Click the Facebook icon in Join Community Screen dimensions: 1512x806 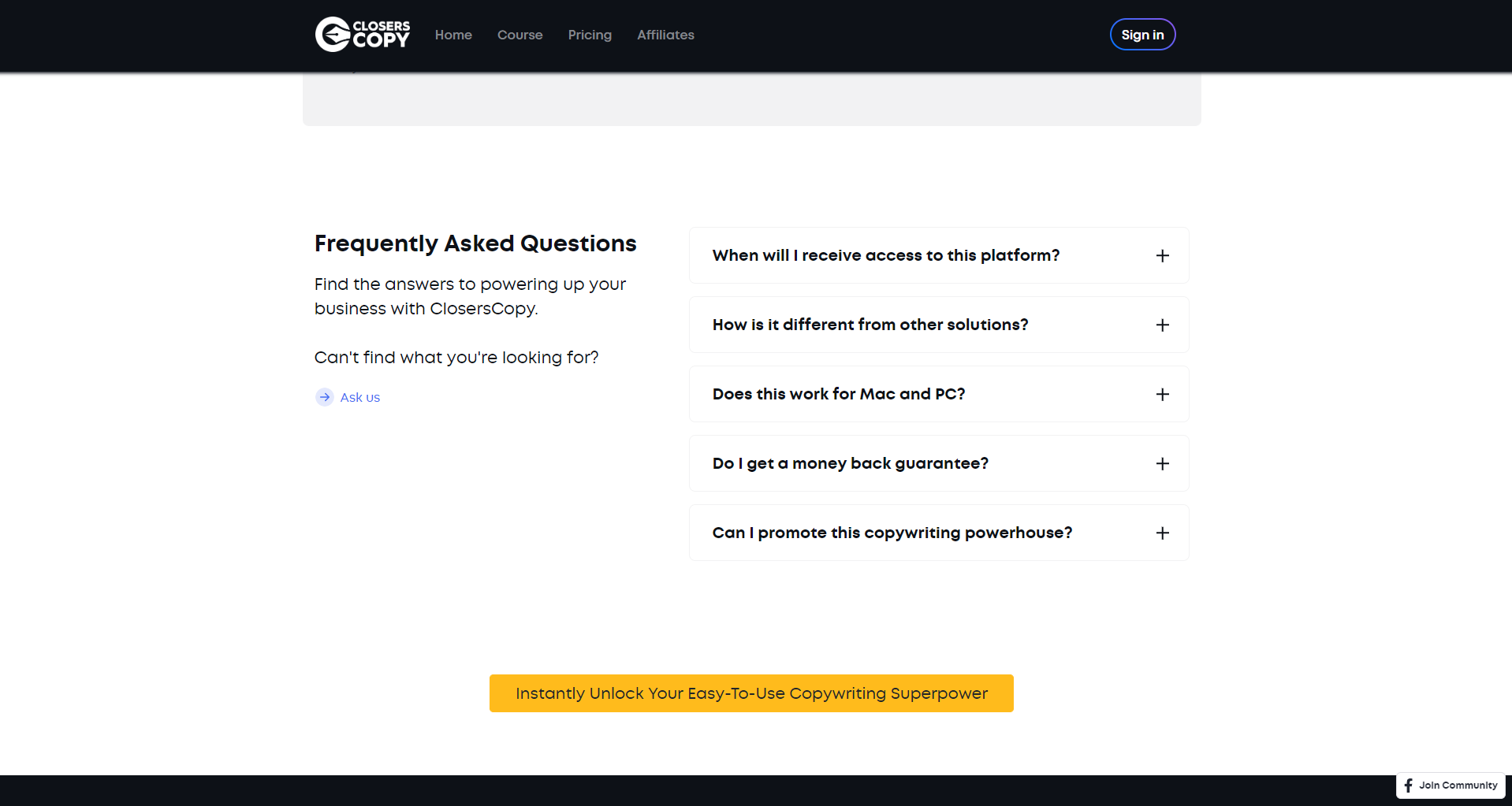coord(1409,785)
